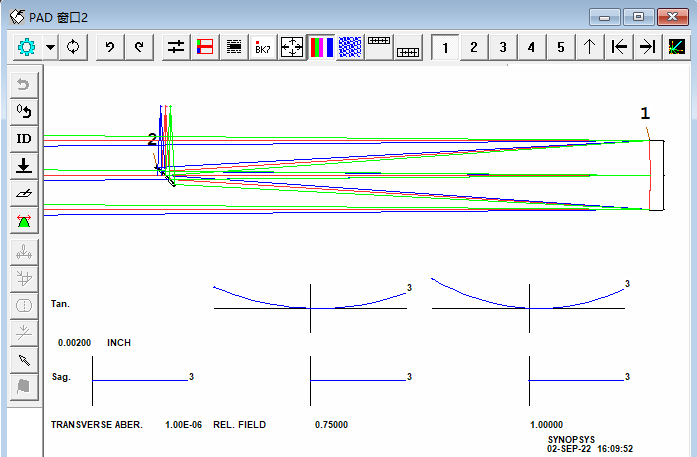
Task: Click the curved redo arrow in top toolbar
Action: pyautogui.click(x=139, y=47)
